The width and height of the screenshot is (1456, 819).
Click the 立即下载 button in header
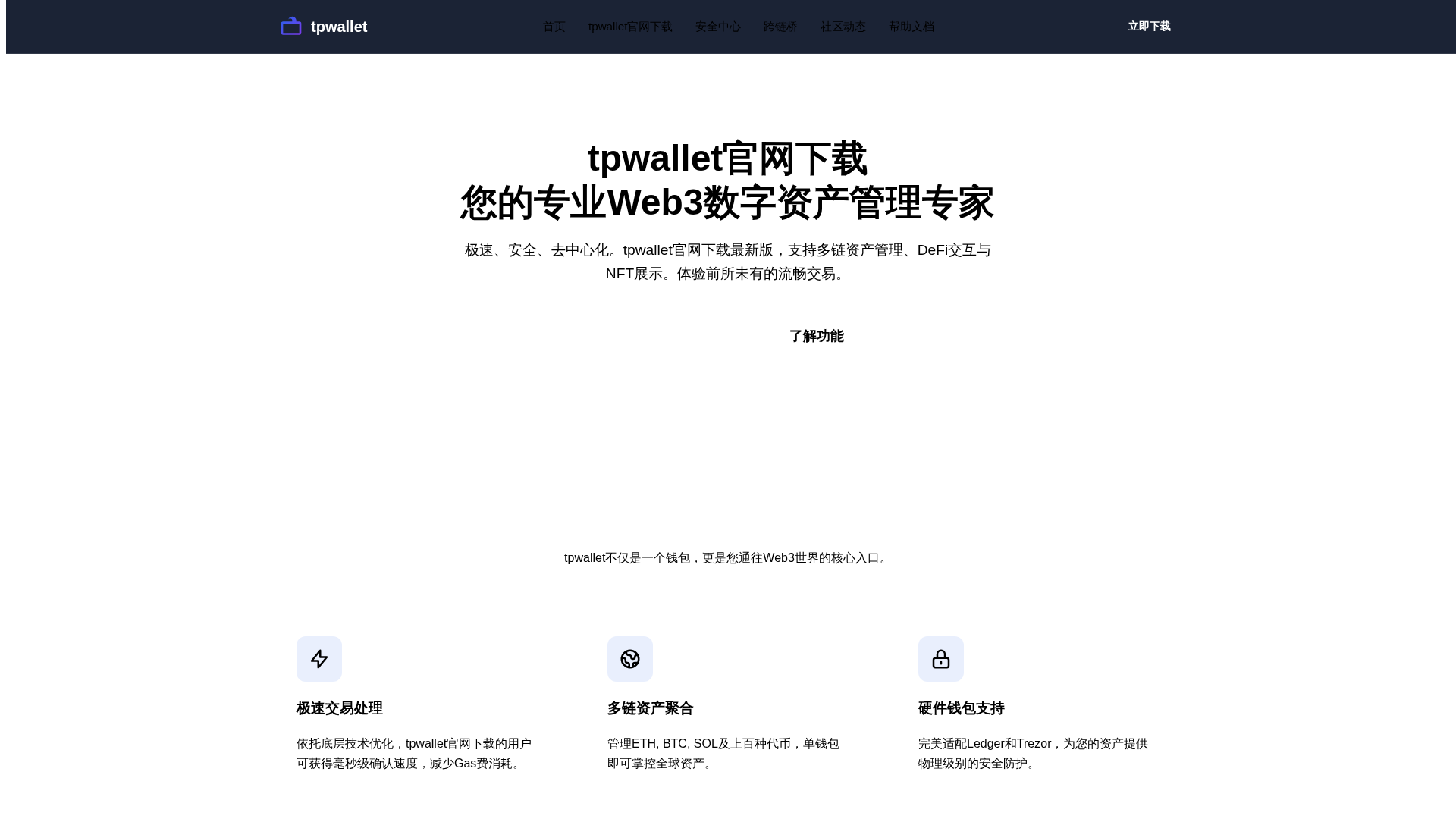1149,27
